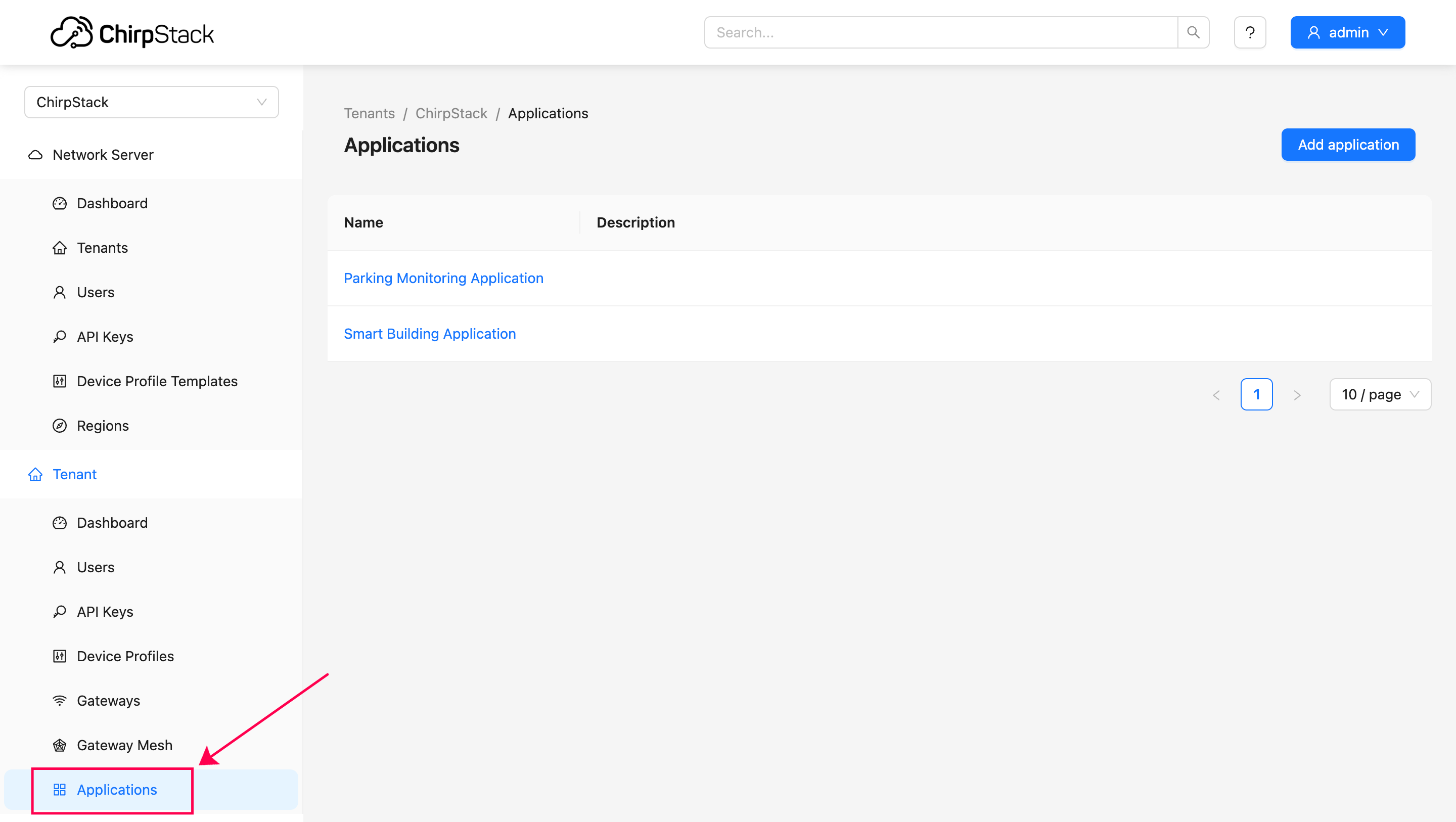Open Parking Monitoring Application link
This screenshot has height=822, width=1456.
443,278
